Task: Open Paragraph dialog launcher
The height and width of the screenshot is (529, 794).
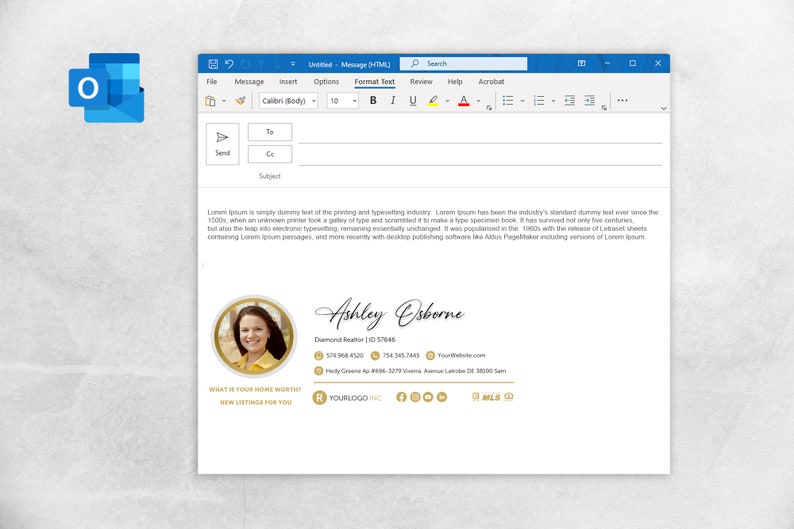Action: pyautogui.click(x=604, y=107)
